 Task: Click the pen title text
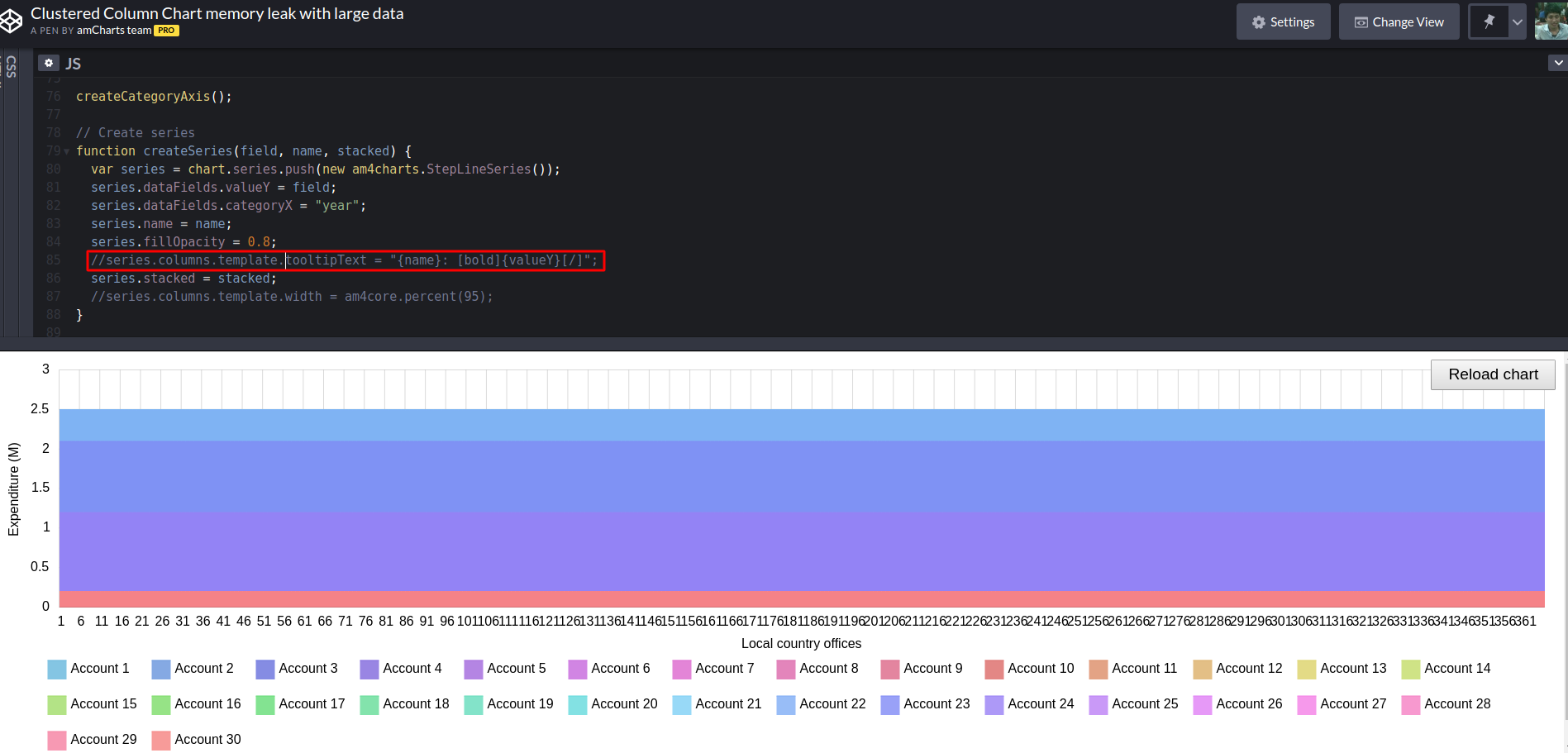217,13
